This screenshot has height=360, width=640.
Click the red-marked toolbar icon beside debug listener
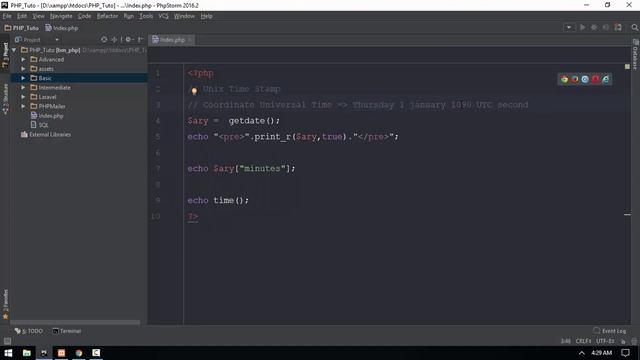618,27
